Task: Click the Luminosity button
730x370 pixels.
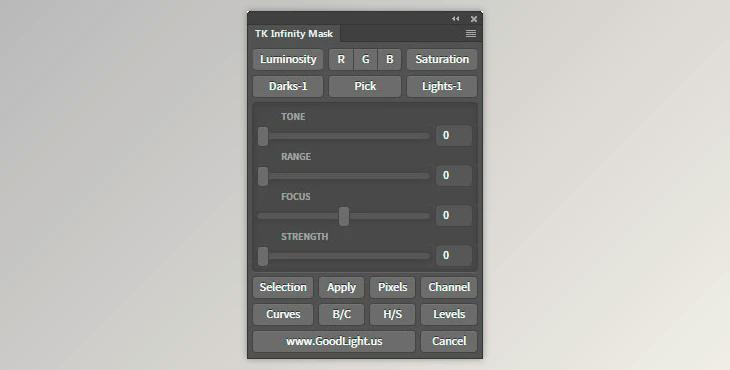Action: pos(288,60)
